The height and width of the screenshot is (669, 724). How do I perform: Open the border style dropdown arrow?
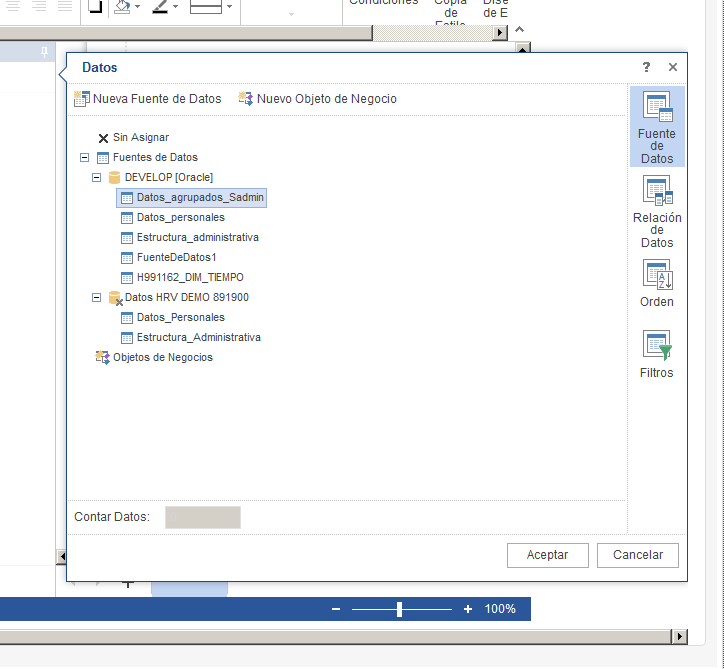point(229,6)
